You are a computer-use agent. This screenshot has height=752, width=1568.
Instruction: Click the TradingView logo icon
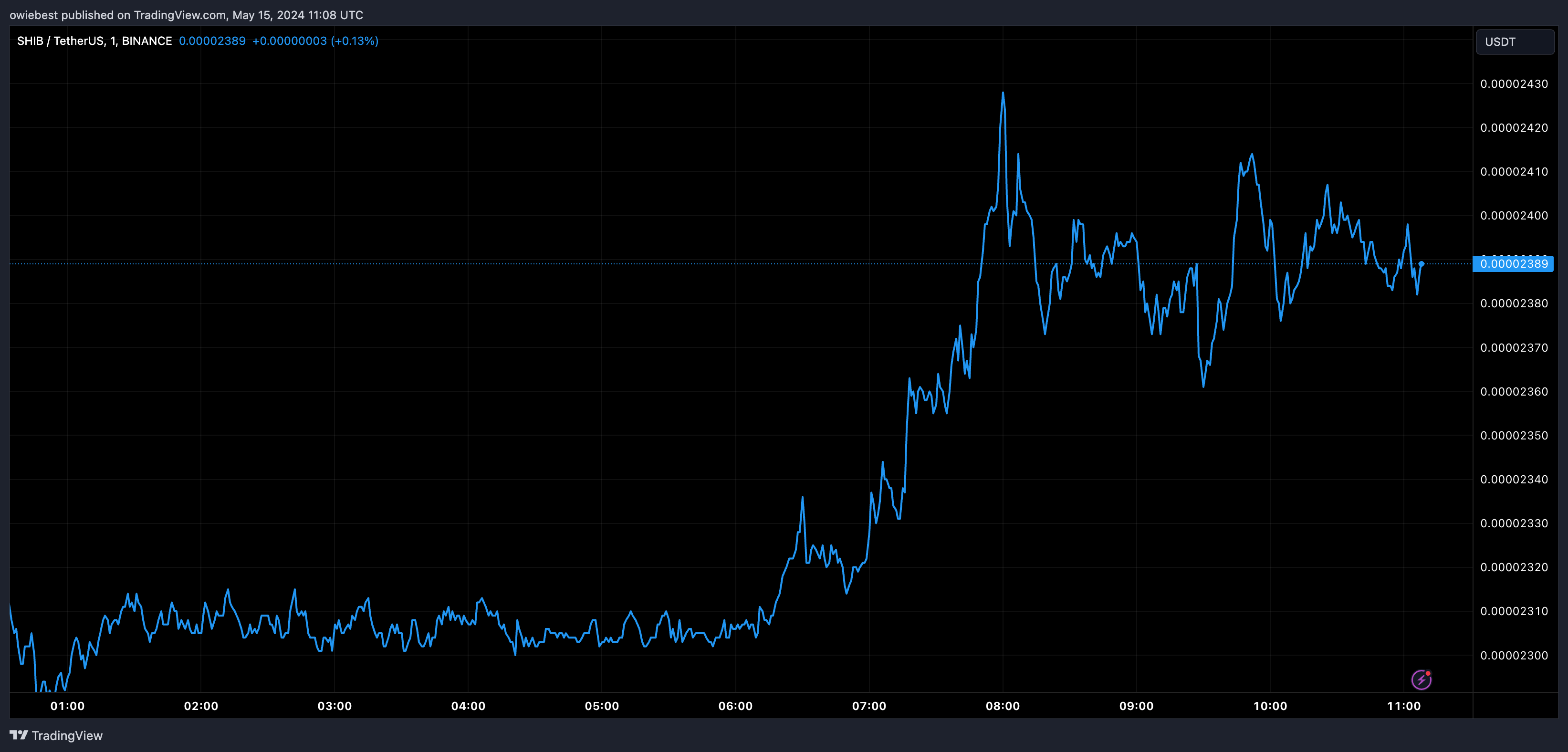(19, 735)
